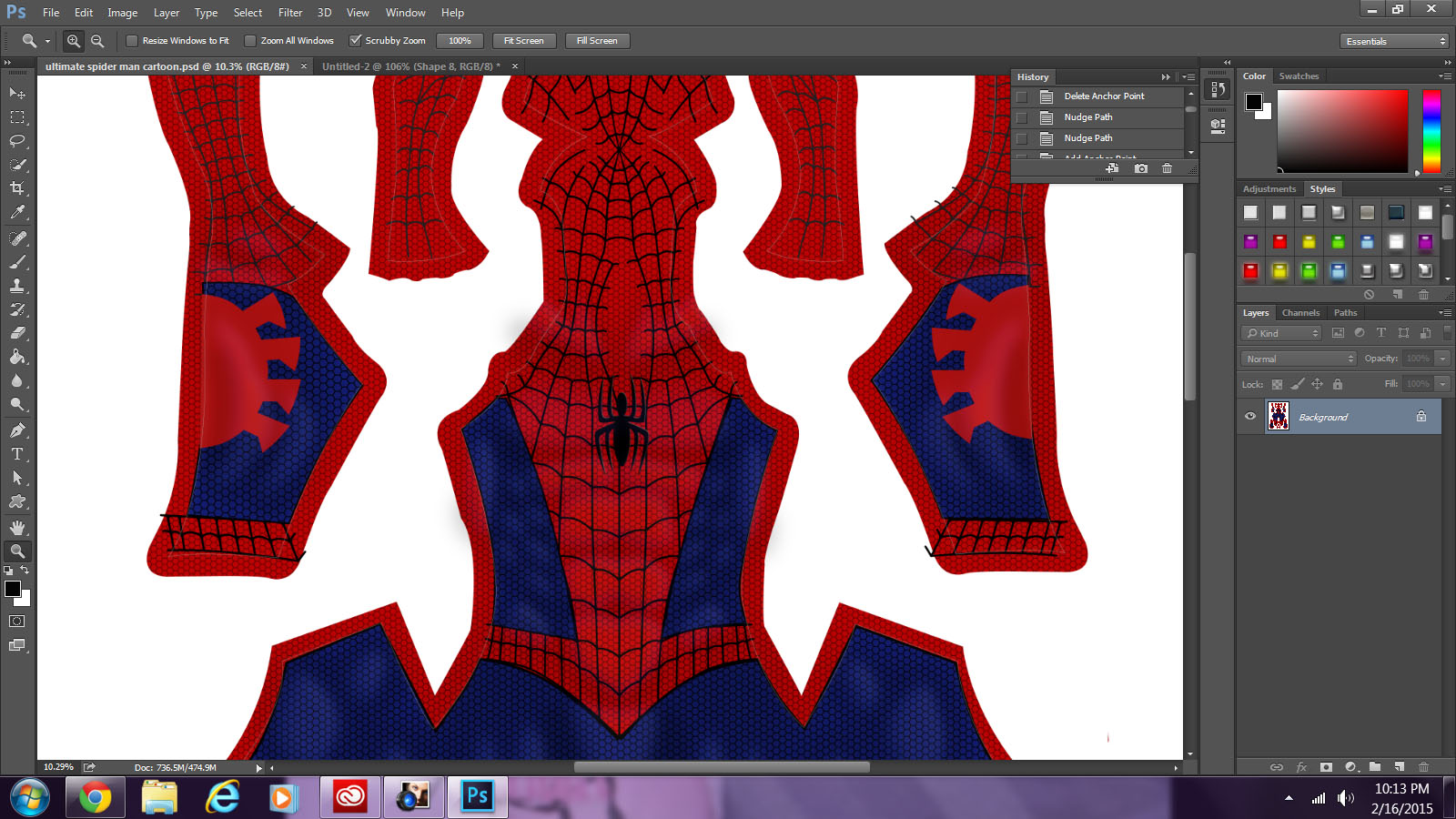Delete current state trash icon in History
The width and height of the screenshot is (1456, 819).
(1168, 168)
